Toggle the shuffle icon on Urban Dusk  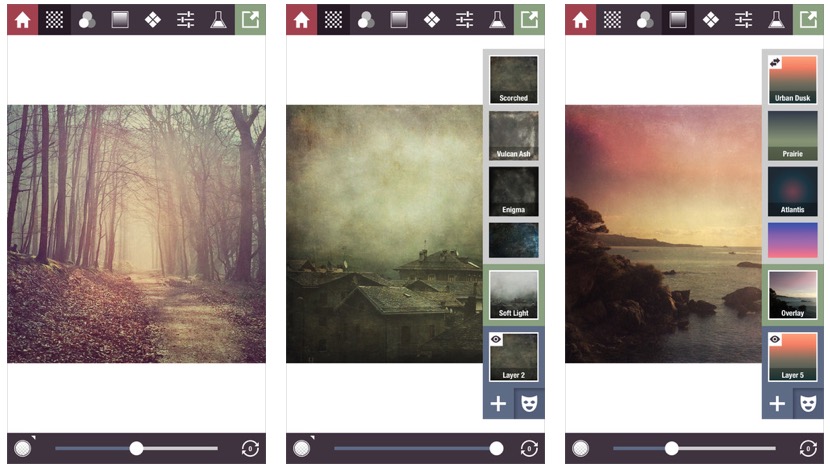pyautogui.click(x=776, y=63)
